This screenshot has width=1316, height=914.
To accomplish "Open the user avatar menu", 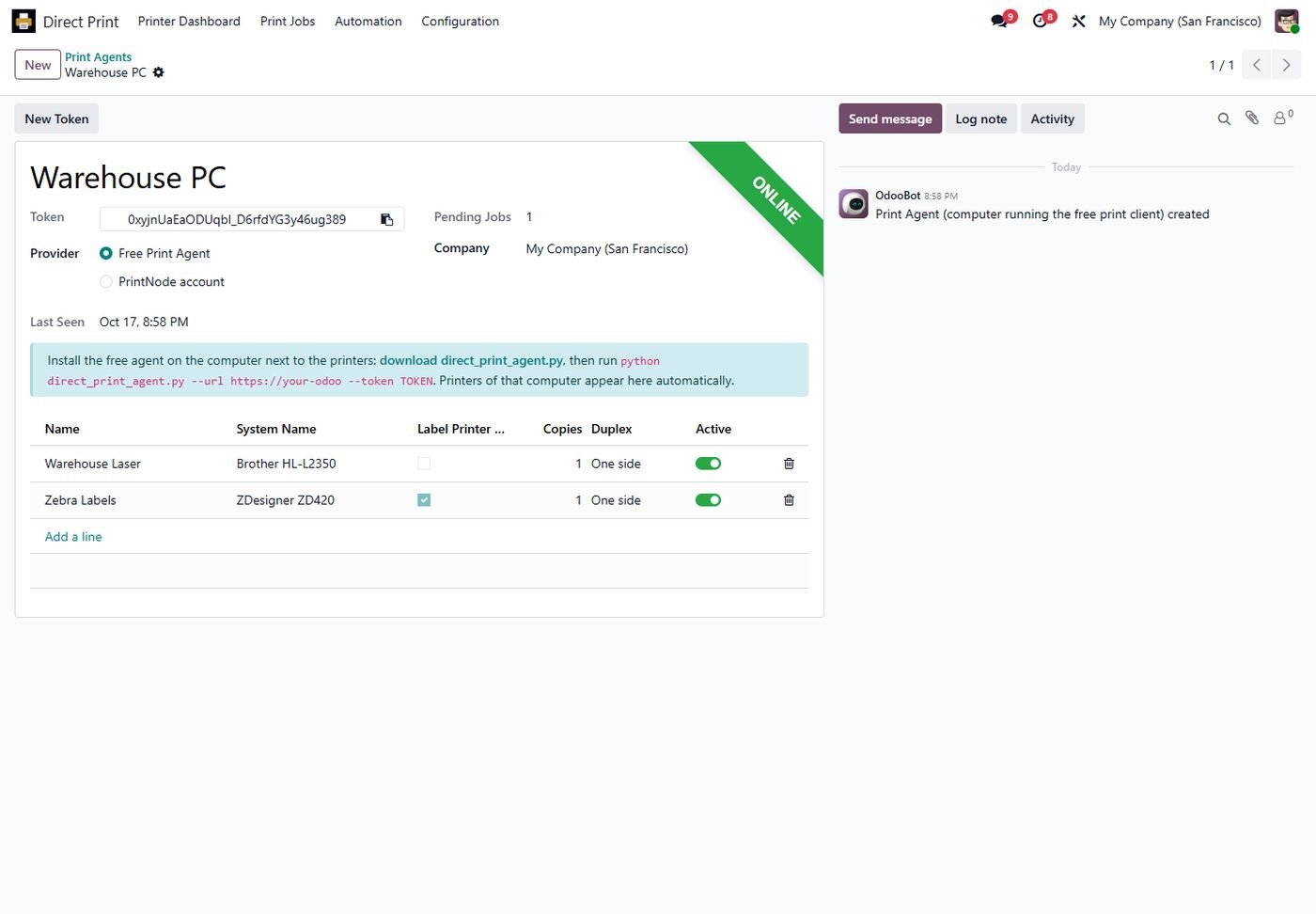I will (1287, 21).
